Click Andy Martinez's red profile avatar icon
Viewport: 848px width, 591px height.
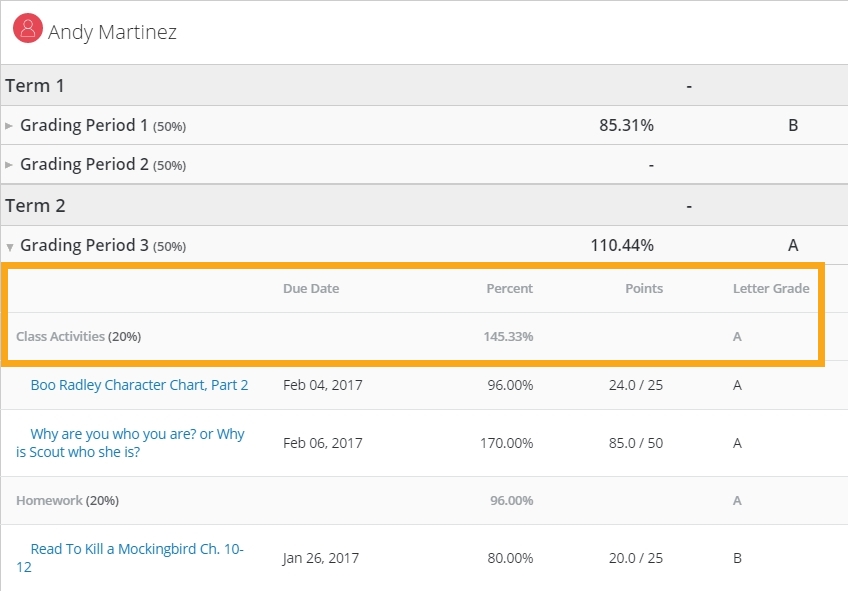coord(27,28)
